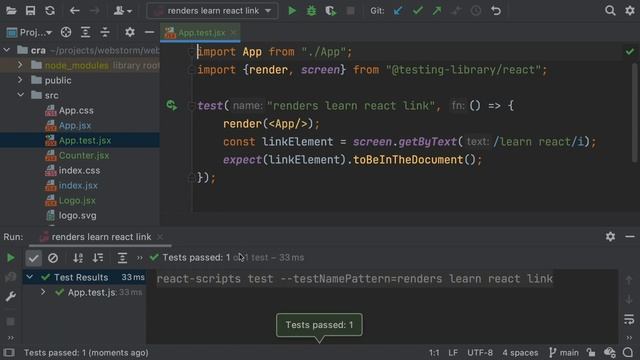Change the UTF-8 file encoding in the status bar
The image size is (640, 360).
[480, 353]
